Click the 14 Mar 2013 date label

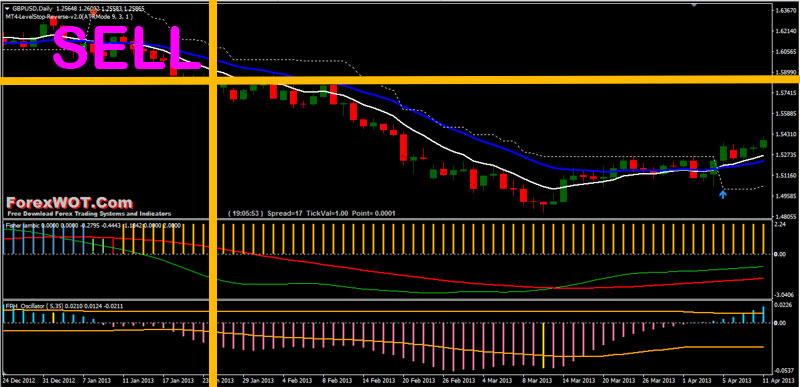click(579, 381)
